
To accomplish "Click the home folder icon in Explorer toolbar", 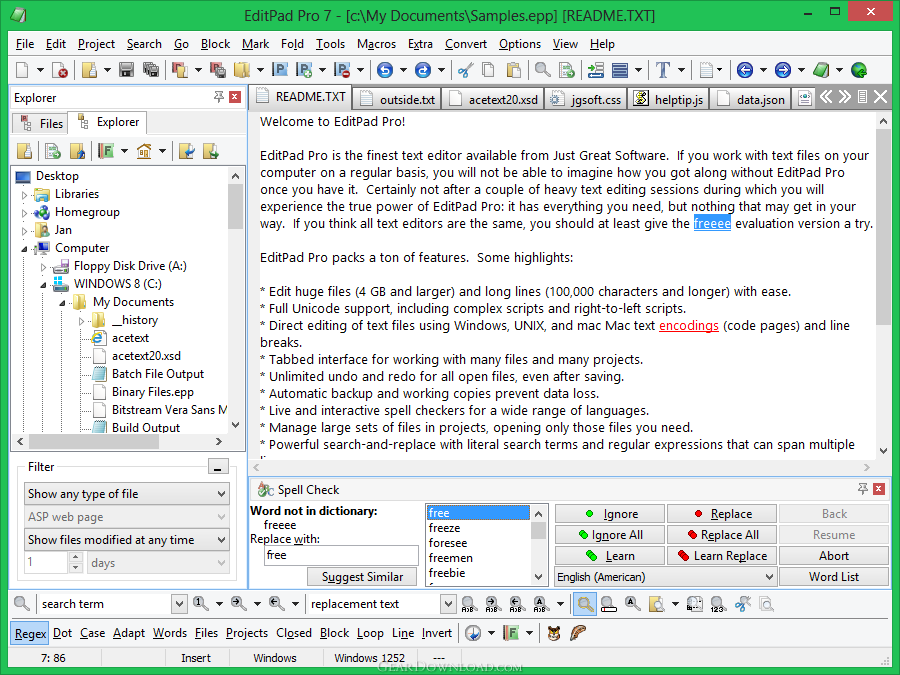I will [143, 152].
